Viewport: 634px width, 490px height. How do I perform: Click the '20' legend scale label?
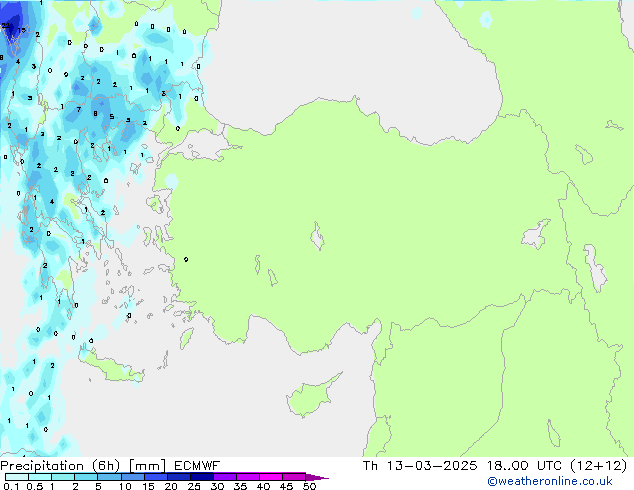(x=171, y=486)
